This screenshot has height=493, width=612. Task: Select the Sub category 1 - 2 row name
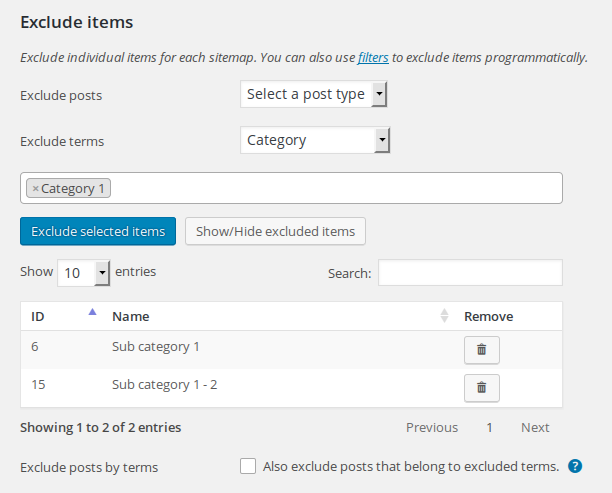pyautogui.click(x=164, y=385)
